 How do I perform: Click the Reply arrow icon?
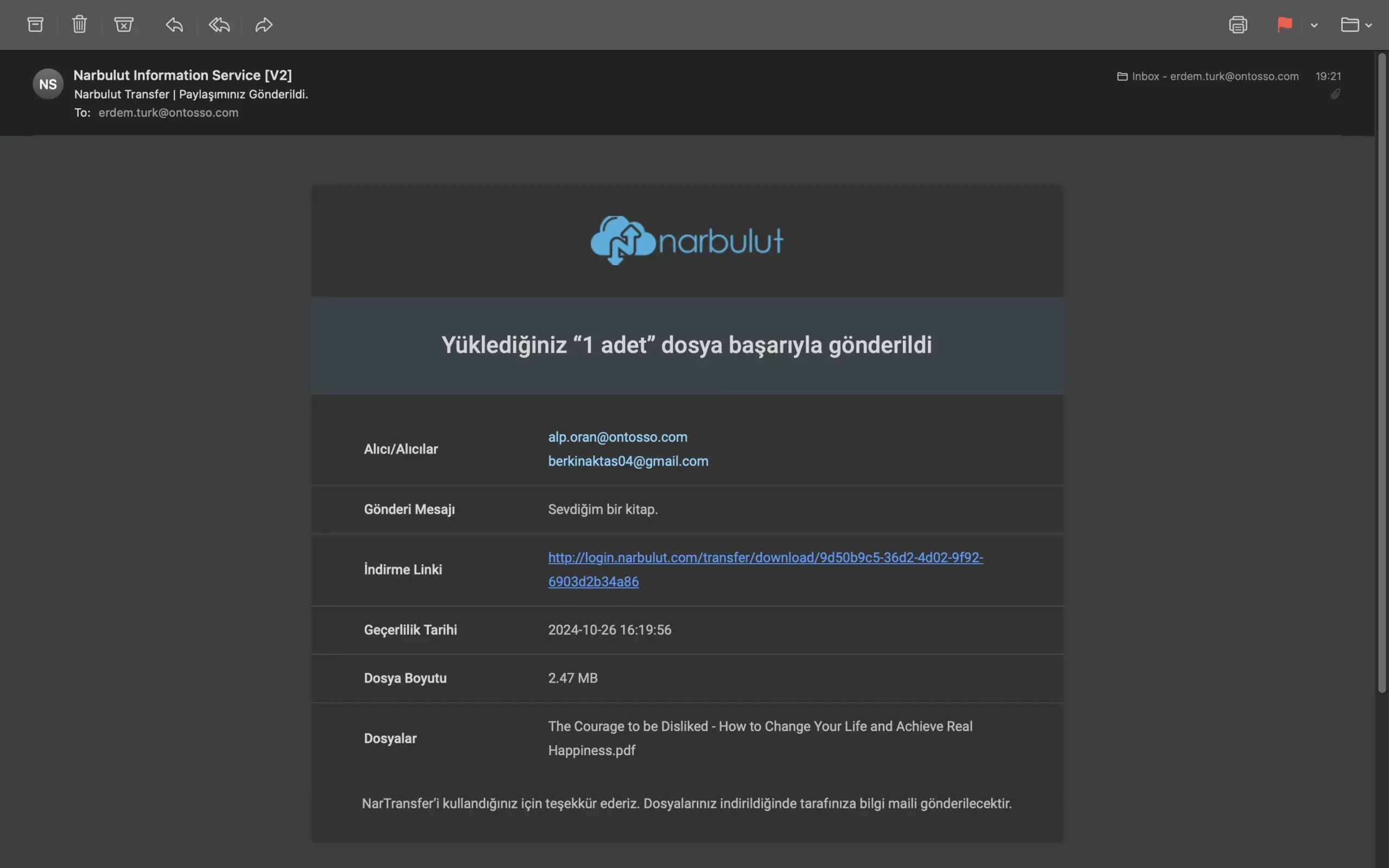point(175,25)
